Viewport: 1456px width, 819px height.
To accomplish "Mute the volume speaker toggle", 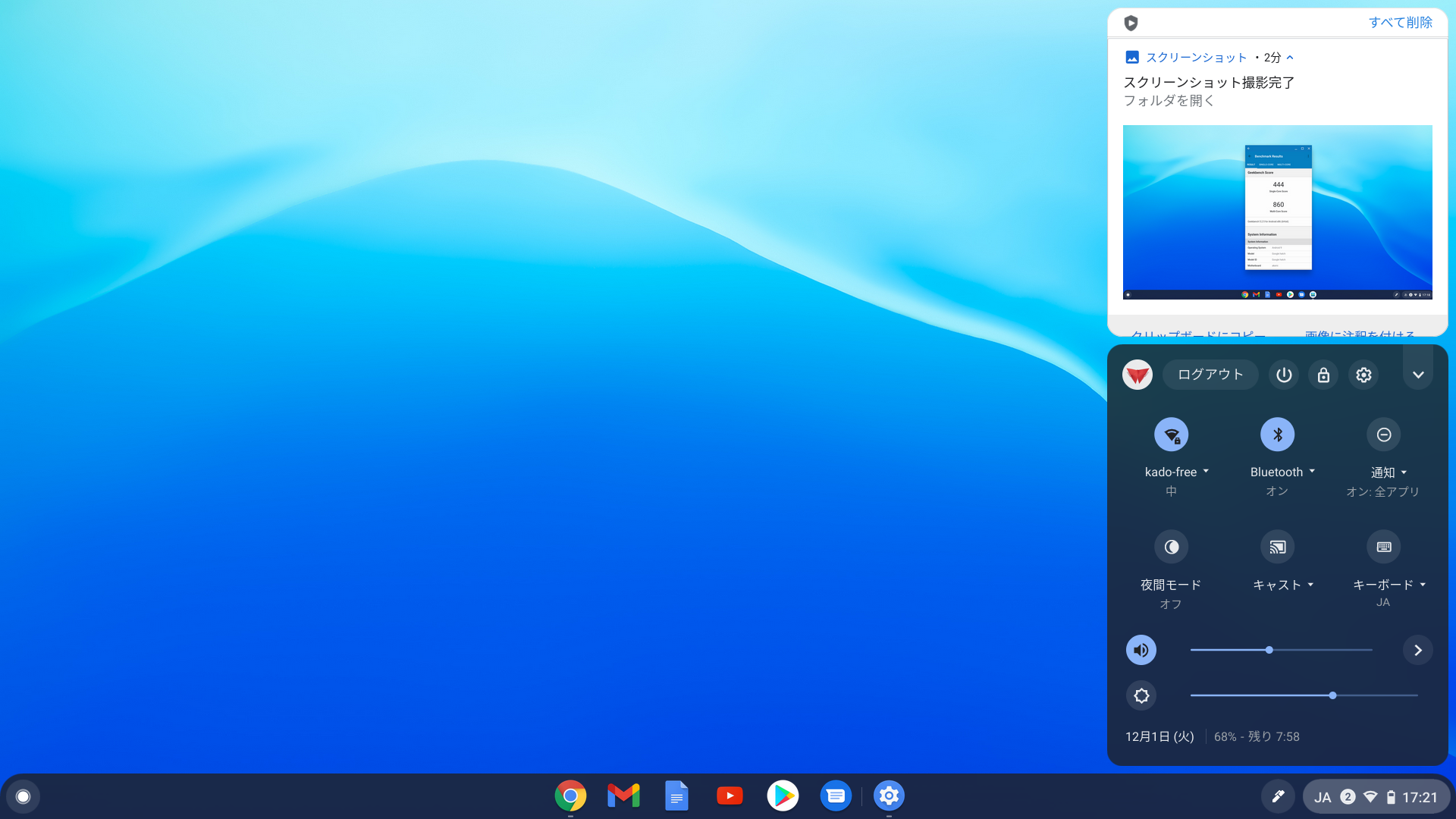I will pos(1141,650).
